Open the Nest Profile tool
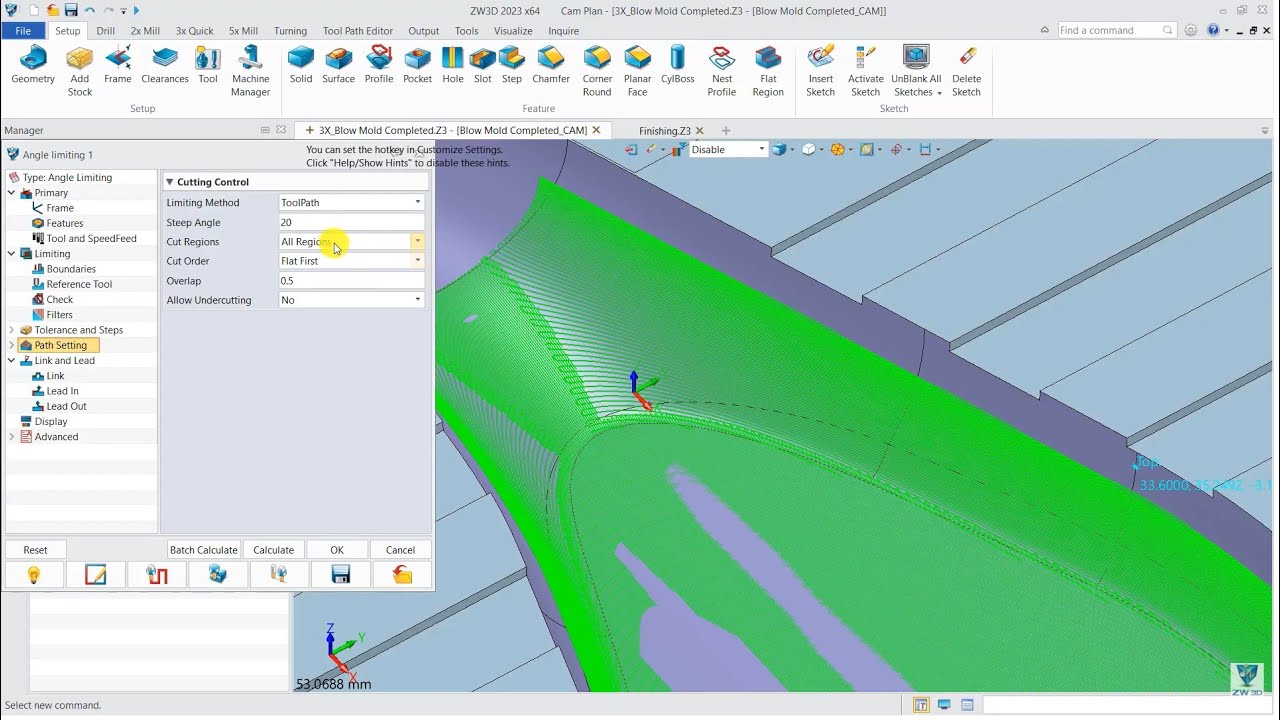The width and height of the screenshot is (1280, 720). pyautogui.click(x=722, y=71)
